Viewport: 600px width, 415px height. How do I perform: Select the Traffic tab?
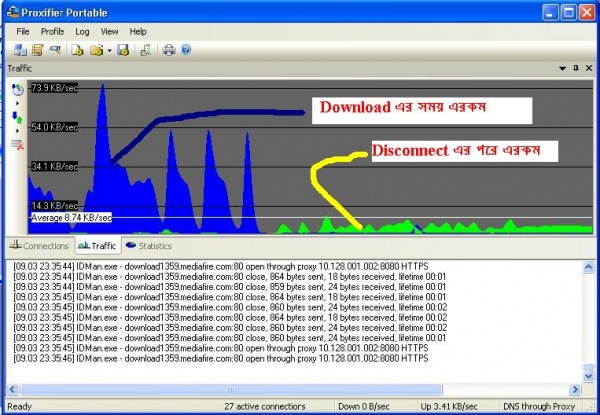97,245
